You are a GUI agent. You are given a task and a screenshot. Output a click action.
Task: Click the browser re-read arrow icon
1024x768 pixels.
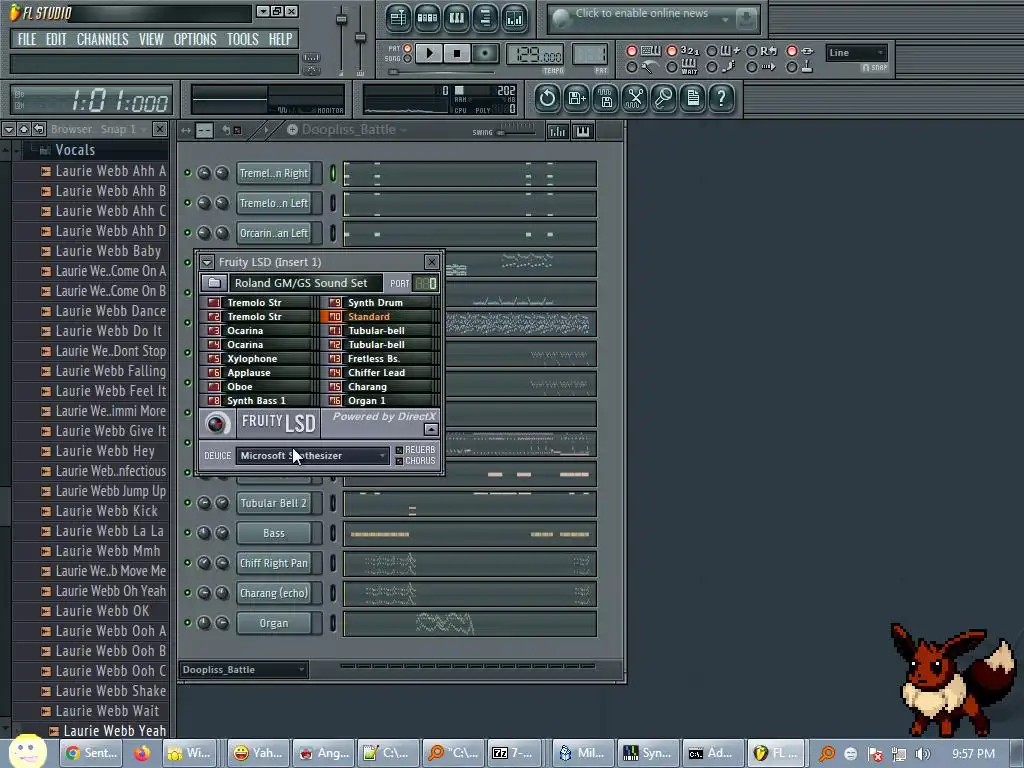pyautogui.click(x=39, y=129)
